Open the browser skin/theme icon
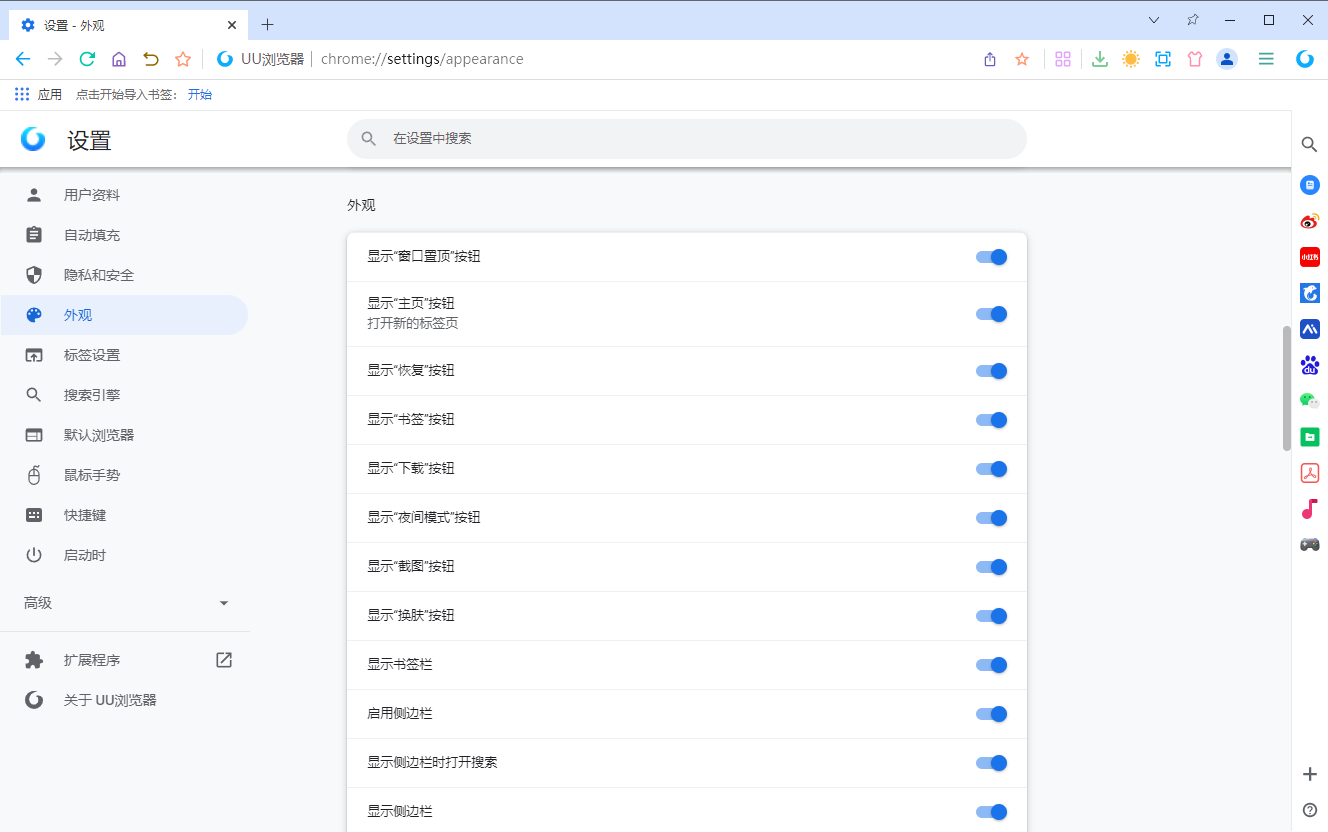Image resolution: width=1328 pixels, height=832 pixels. coord(1195,59)
